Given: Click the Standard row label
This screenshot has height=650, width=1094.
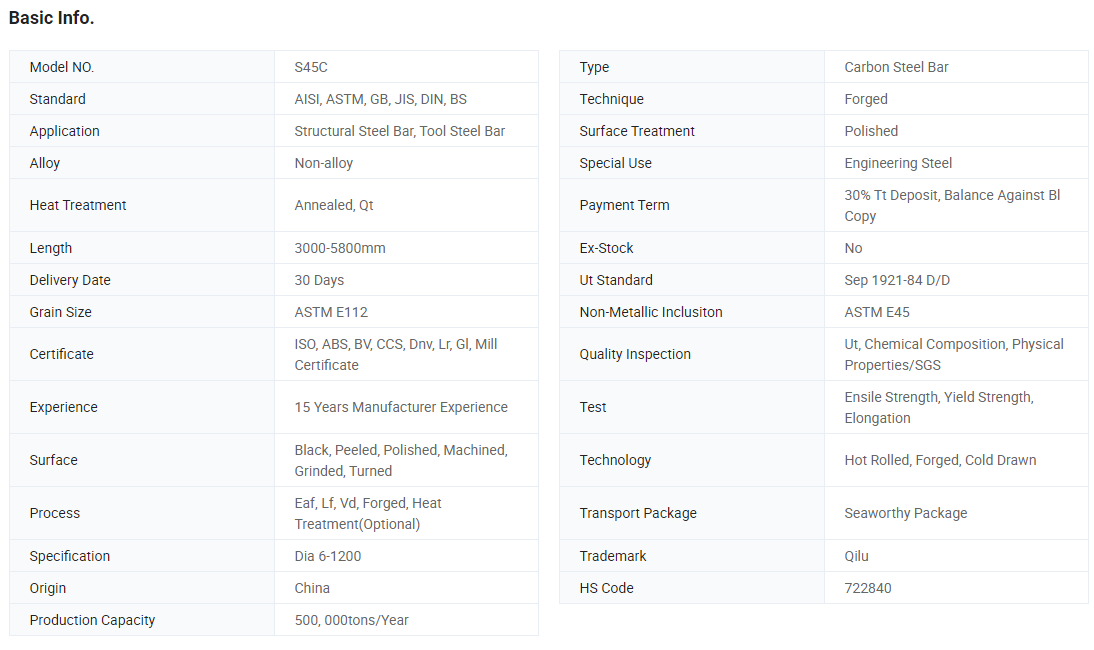Looking at the screenshot, I should click(57, 99).
